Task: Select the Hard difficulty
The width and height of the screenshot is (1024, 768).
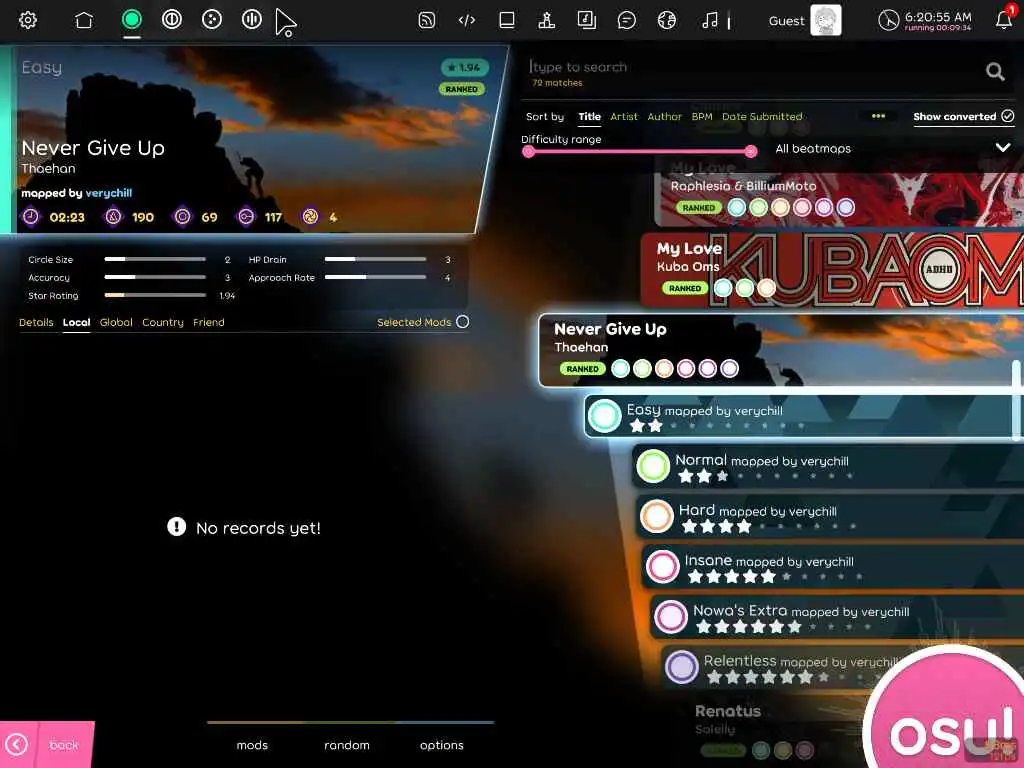Action: point(831,516)
